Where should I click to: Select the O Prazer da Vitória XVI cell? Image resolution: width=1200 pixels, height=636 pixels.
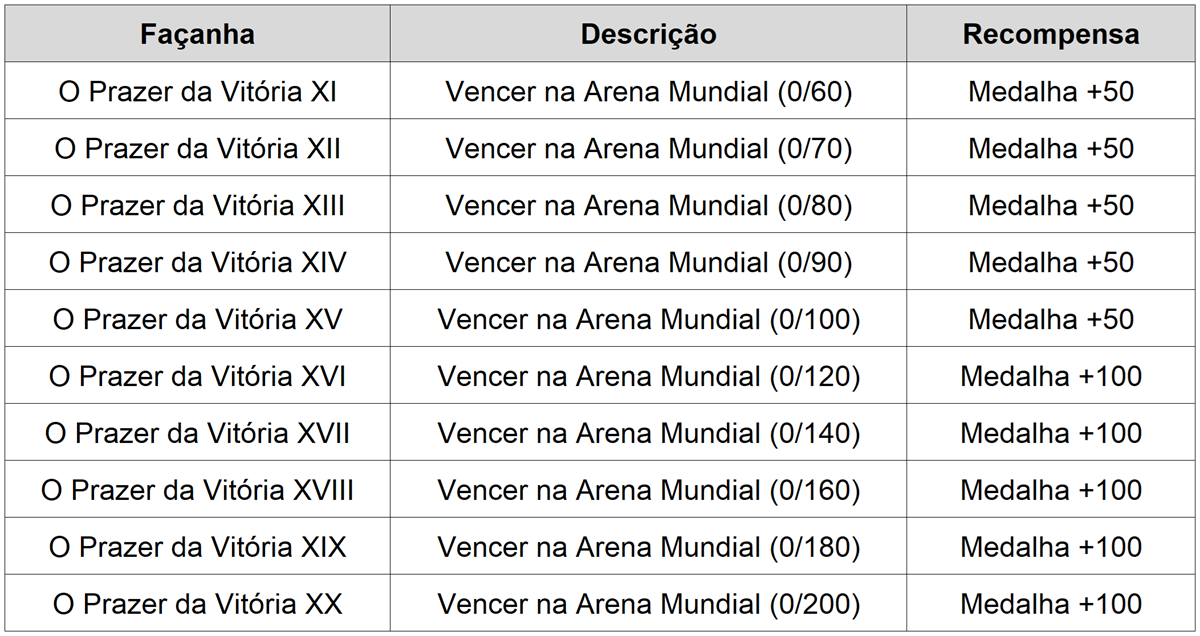[x=197, y=377]
